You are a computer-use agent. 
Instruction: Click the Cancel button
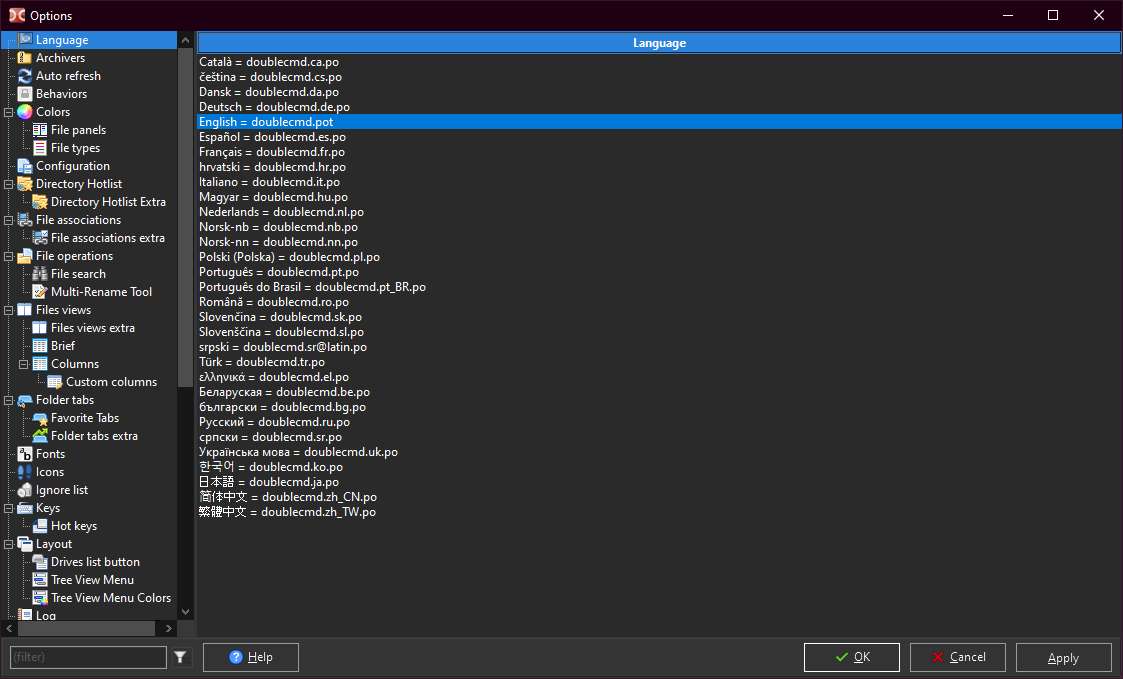tap(958, 657)
